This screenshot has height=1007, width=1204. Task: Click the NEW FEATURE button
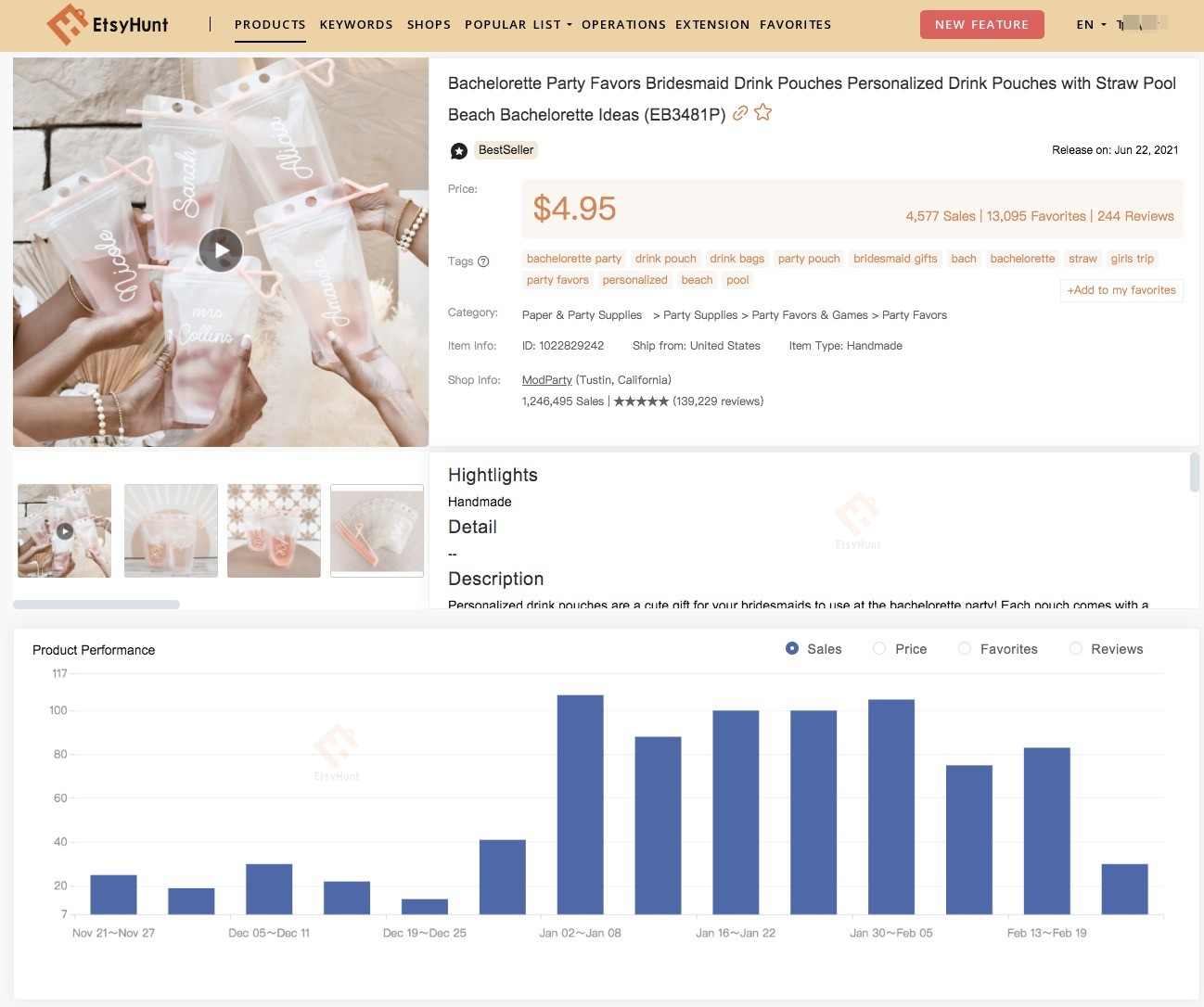(x=982, y=25)
